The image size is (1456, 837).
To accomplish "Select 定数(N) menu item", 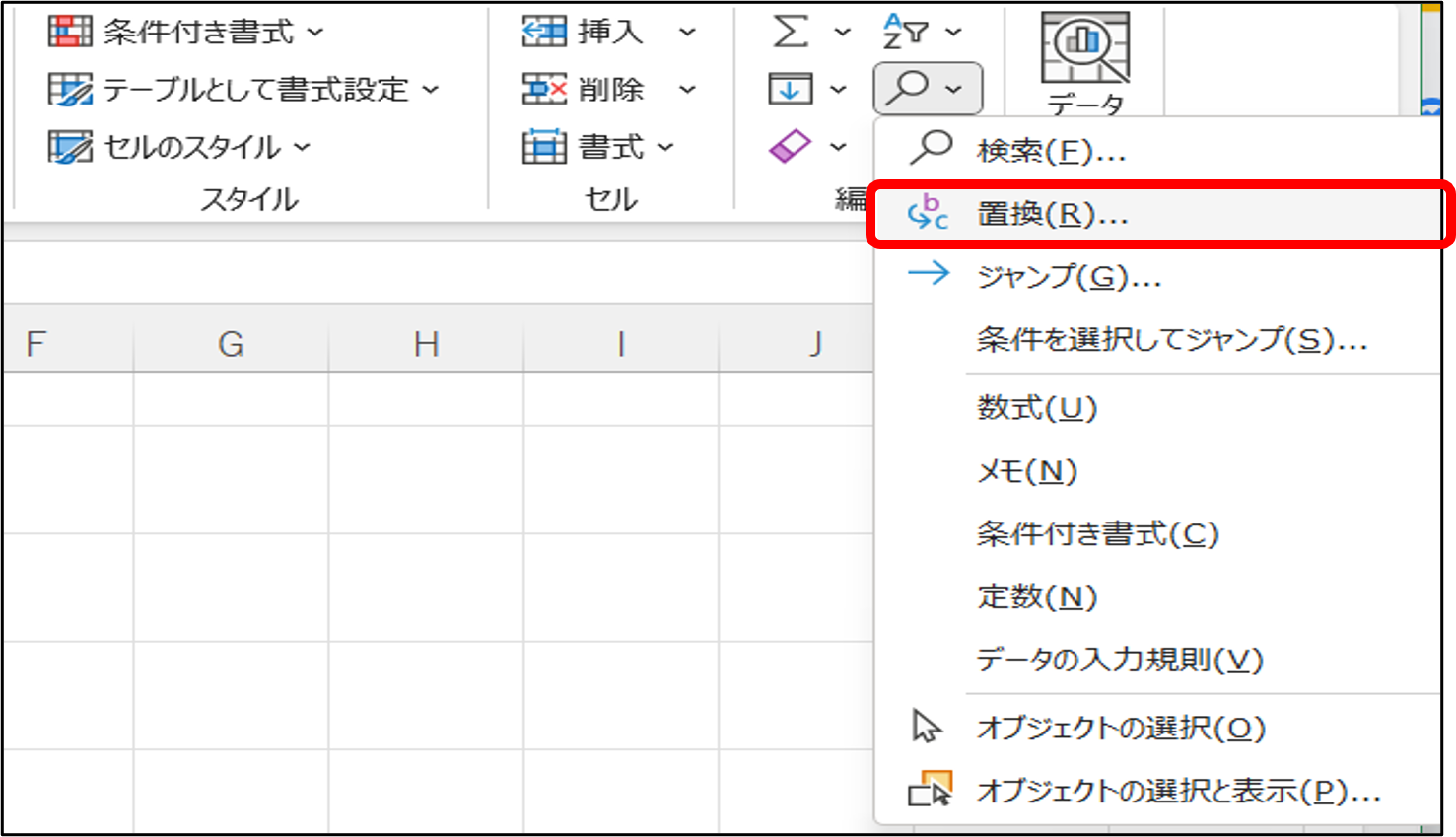I will [x=1157, y=596].
